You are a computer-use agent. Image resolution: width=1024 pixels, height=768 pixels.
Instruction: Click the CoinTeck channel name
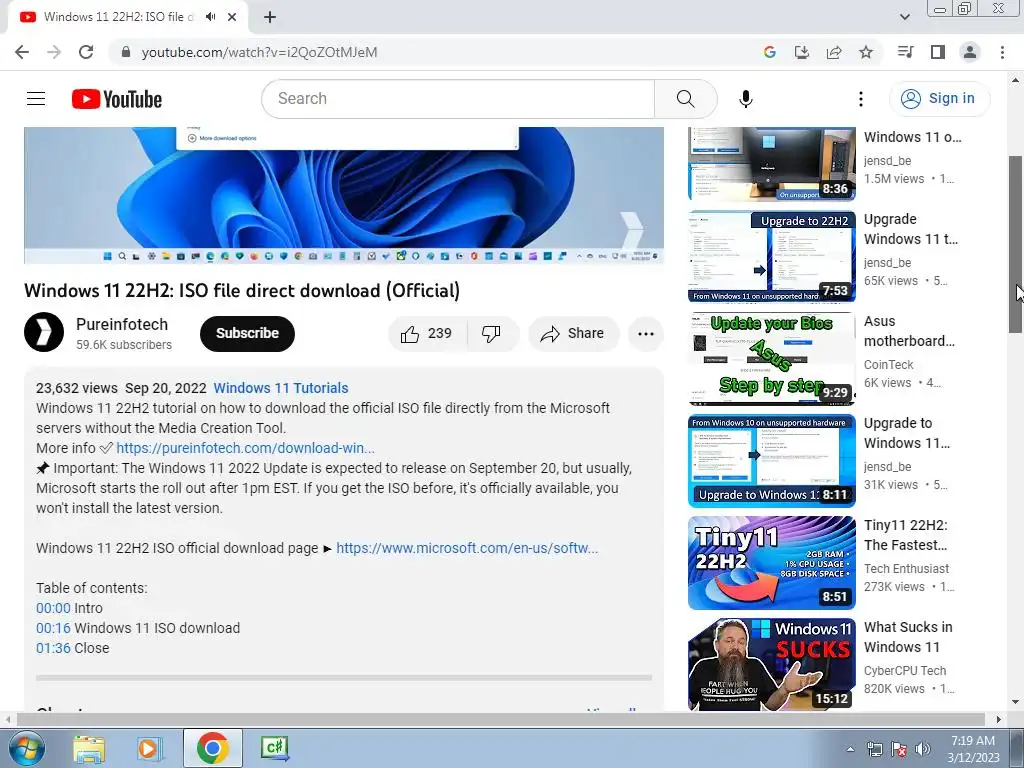pos(889,365)
